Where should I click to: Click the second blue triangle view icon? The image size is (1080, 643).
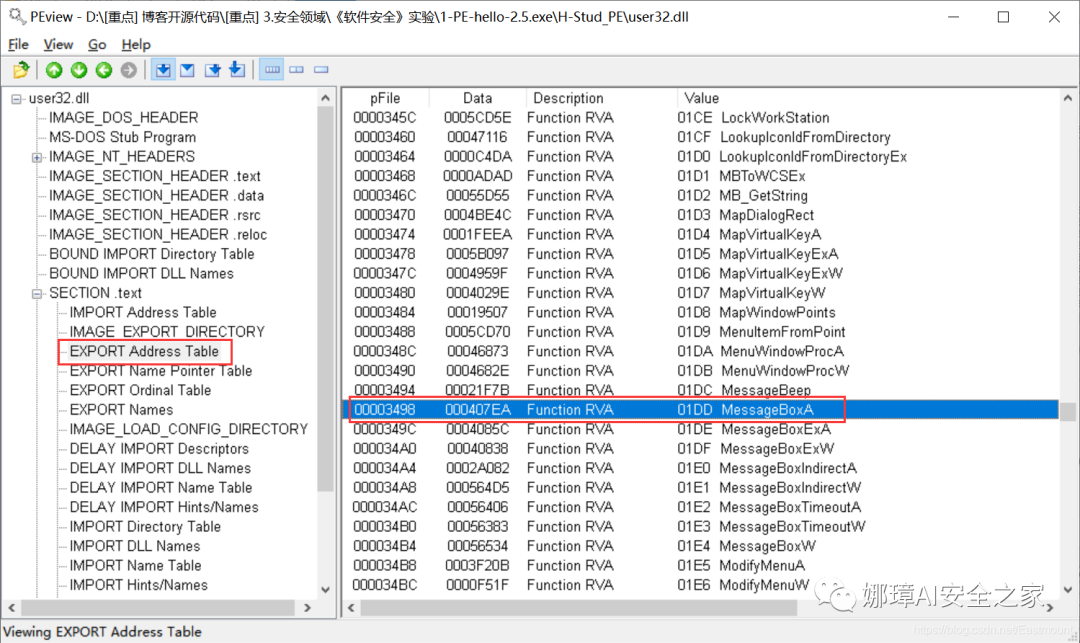pos(187,70)
